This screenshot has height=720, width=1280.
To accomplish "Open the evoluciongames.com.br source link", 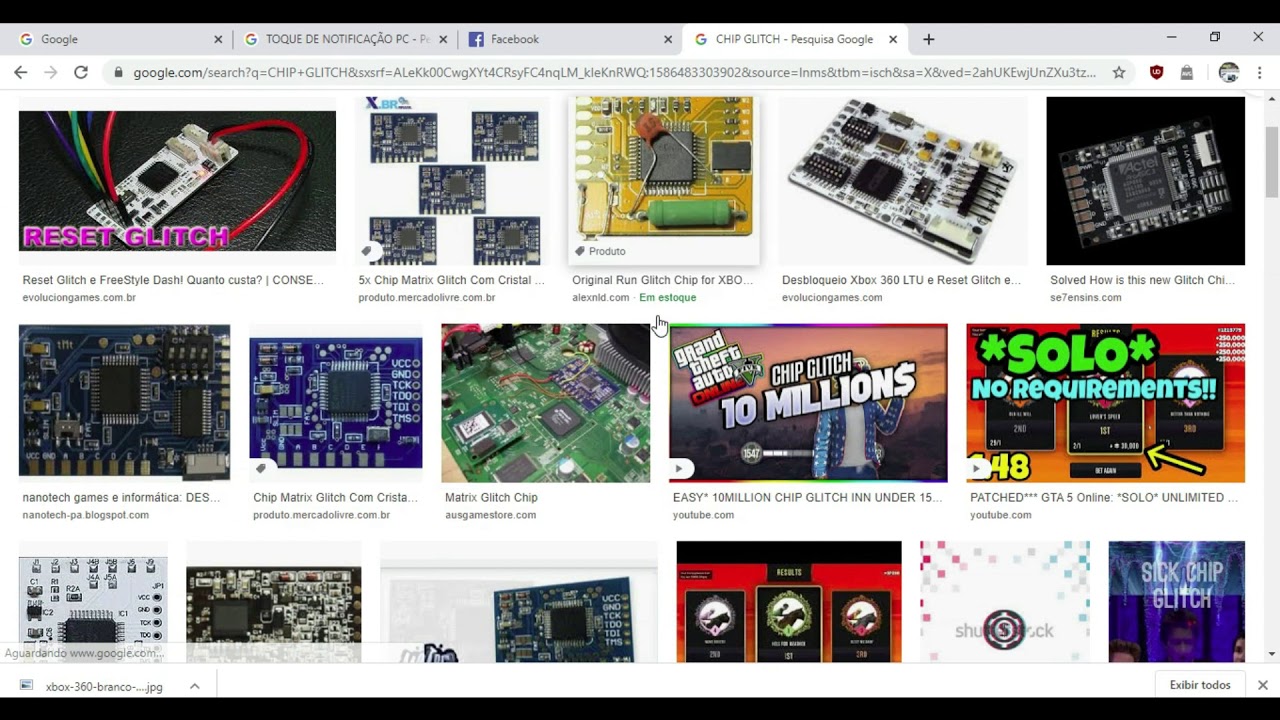I will pyautogui.click(x=79, y=298).
